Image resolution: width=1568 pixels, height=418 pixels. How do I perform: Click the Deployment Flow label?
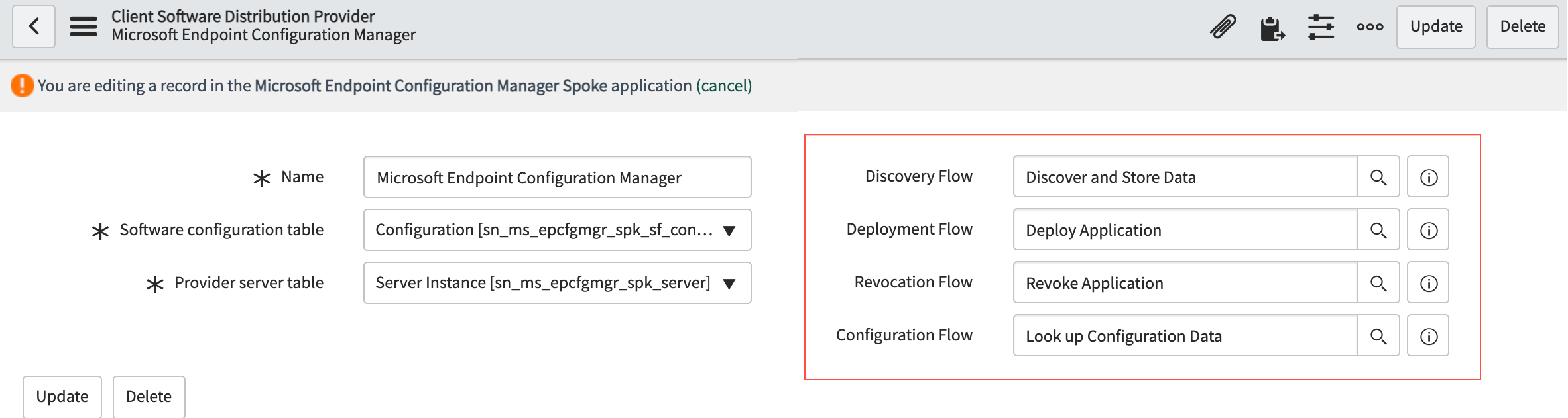(x=909, y=229)
